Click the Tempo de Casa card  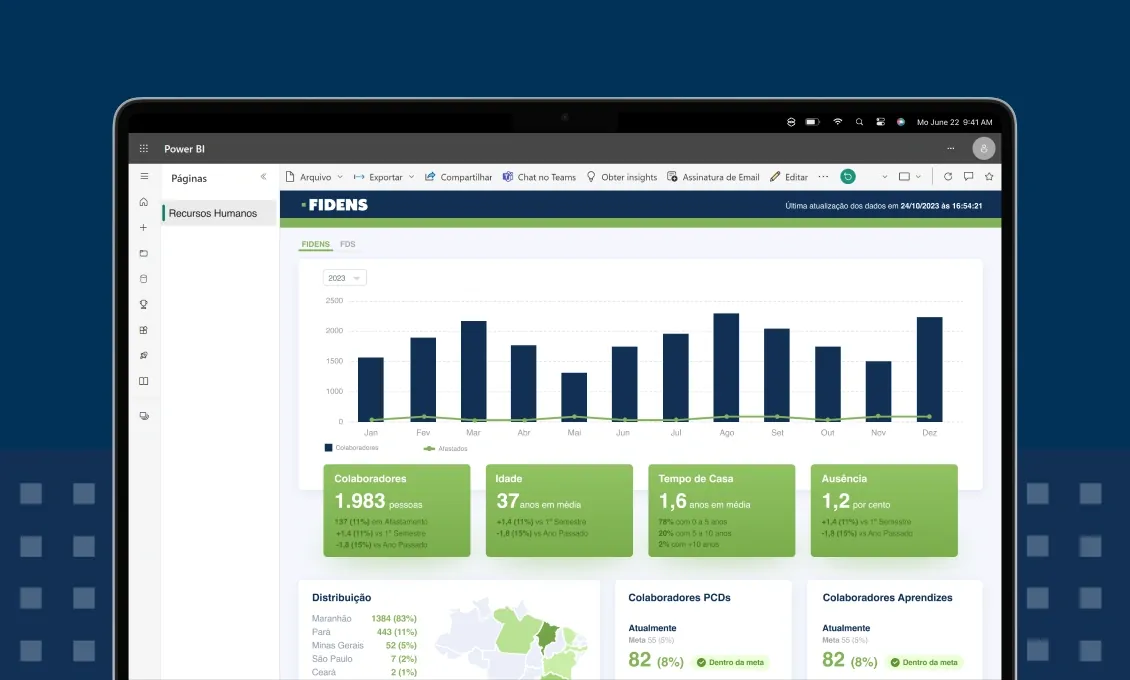click(x=721, y=511)
